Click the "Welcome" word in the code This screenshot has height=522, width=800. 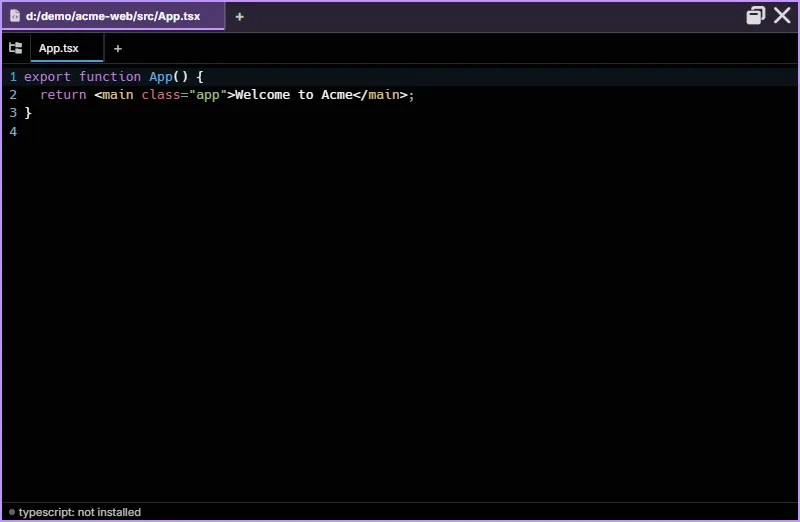[263, 95]
